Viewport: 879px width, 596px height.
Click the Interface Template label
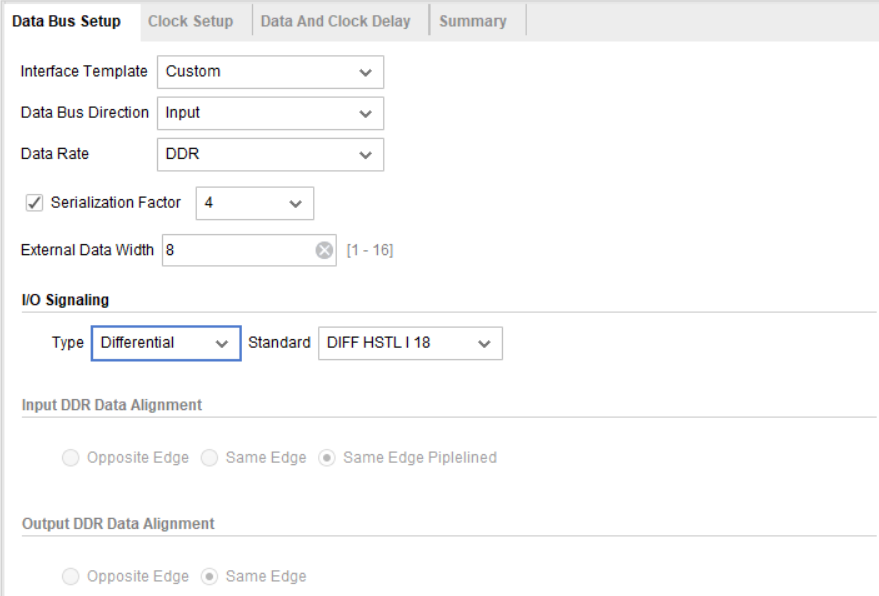(84, 71)
